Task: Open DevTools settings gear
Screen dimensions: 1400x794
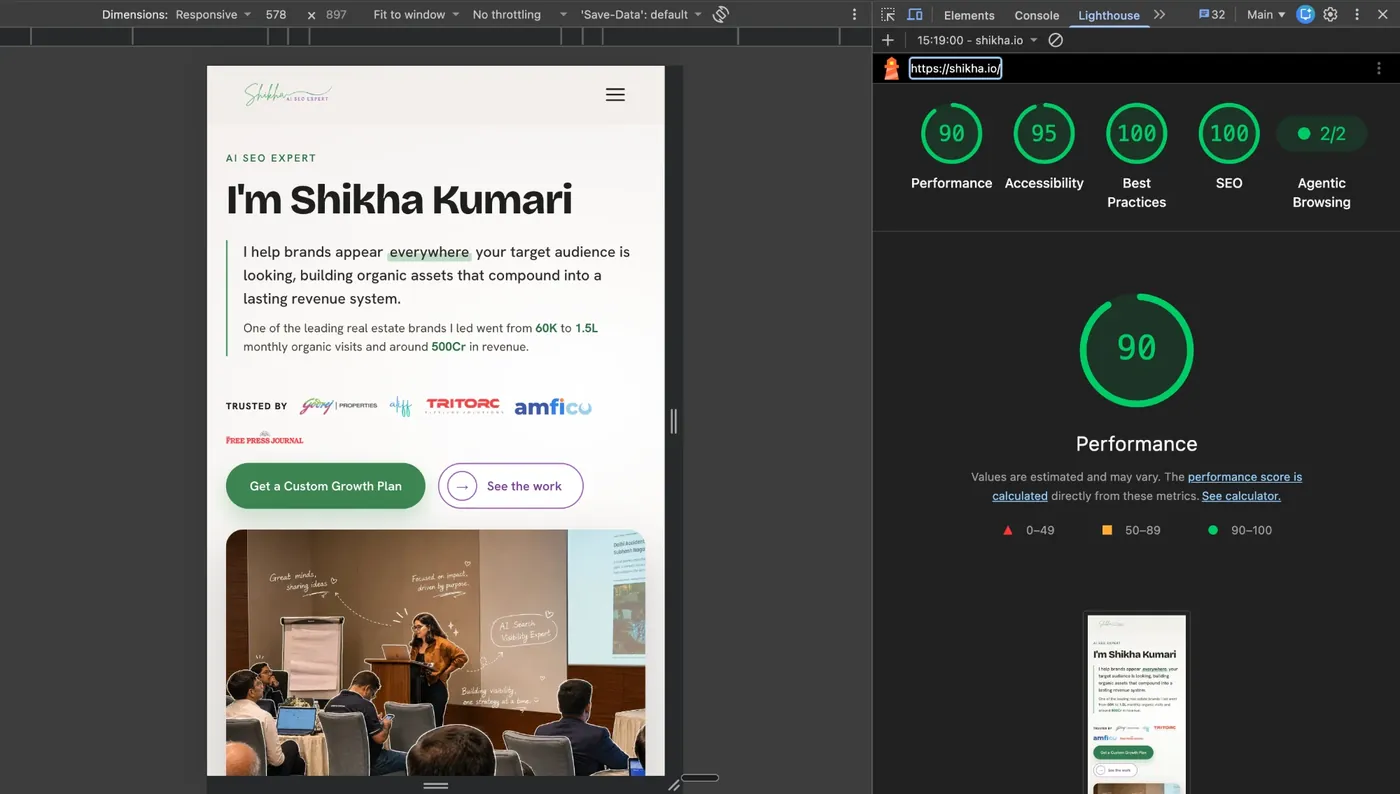Action: [x=1331, y=15]
